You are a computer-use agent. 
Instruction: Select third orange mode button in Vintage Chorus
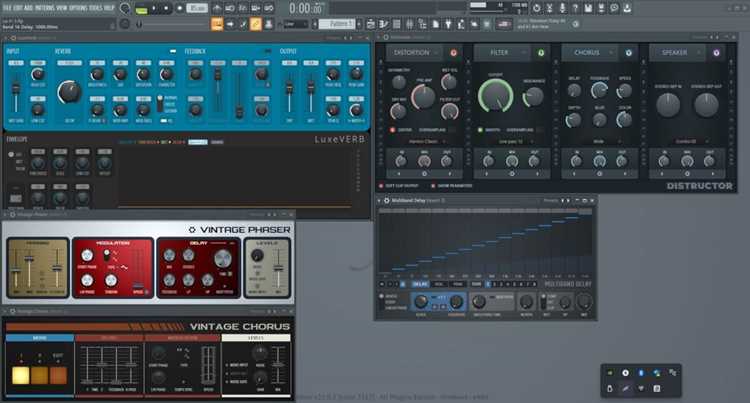click(x=58, y=375)
